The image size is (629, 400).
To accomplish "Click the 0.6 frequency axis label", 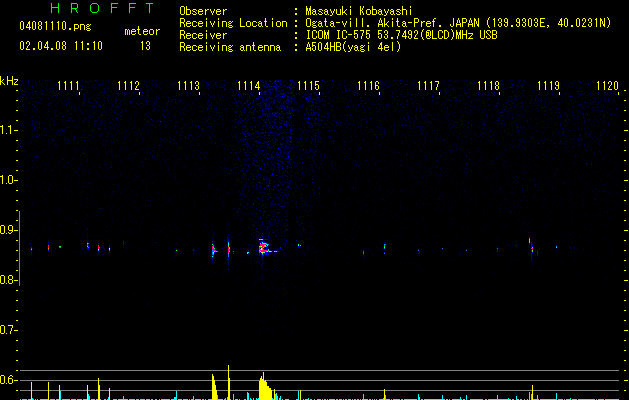I will [x=8, y=380].
